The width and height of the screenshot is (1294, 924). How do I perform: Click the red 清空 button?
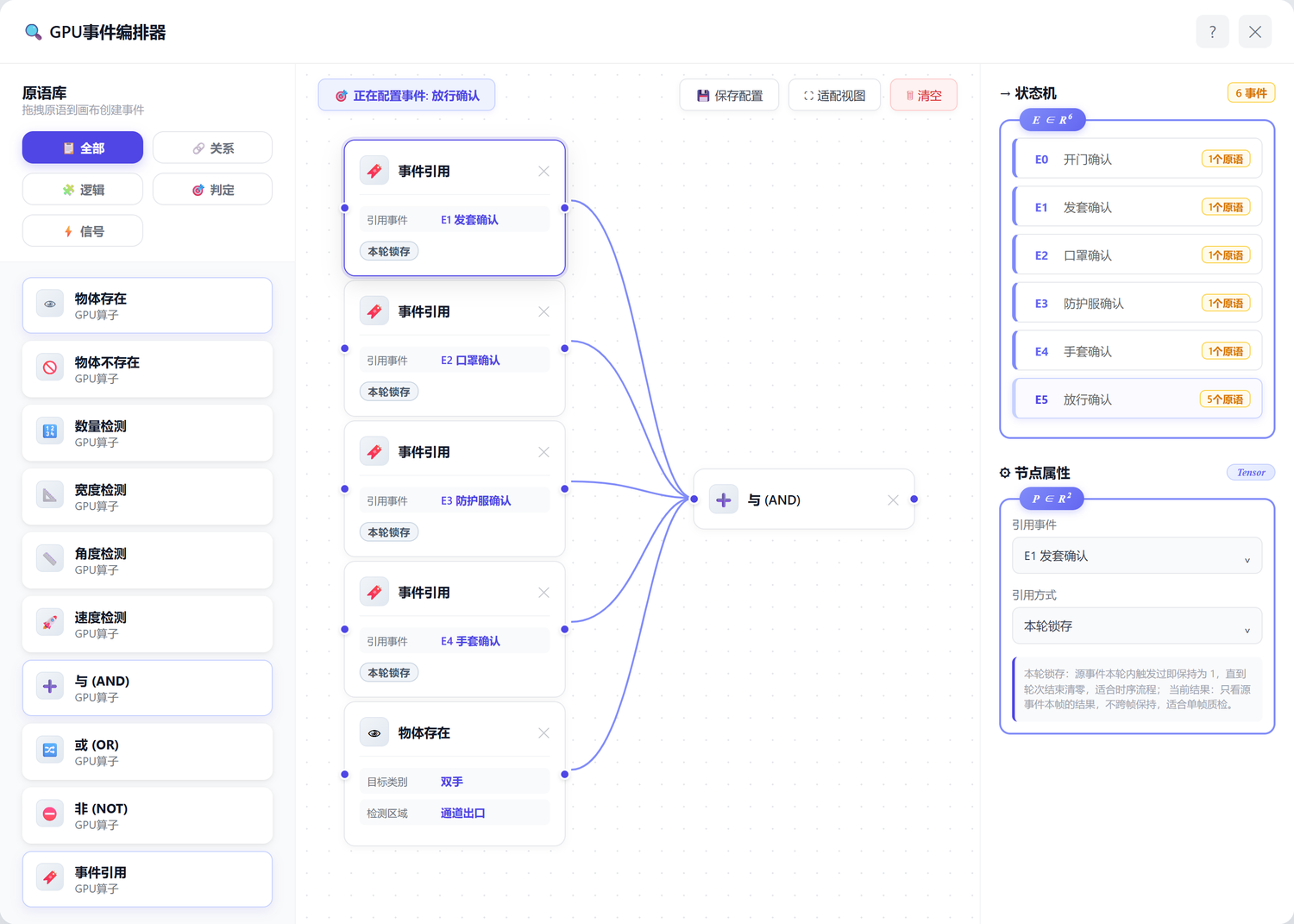click(924, 95)
